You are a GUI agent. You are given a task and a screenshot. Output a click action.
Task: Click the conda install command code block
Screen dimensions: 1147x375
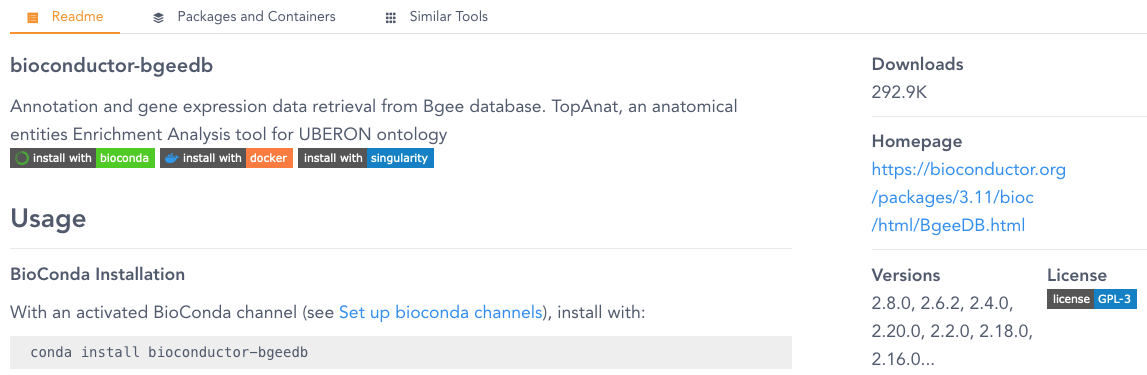point(401,352)
